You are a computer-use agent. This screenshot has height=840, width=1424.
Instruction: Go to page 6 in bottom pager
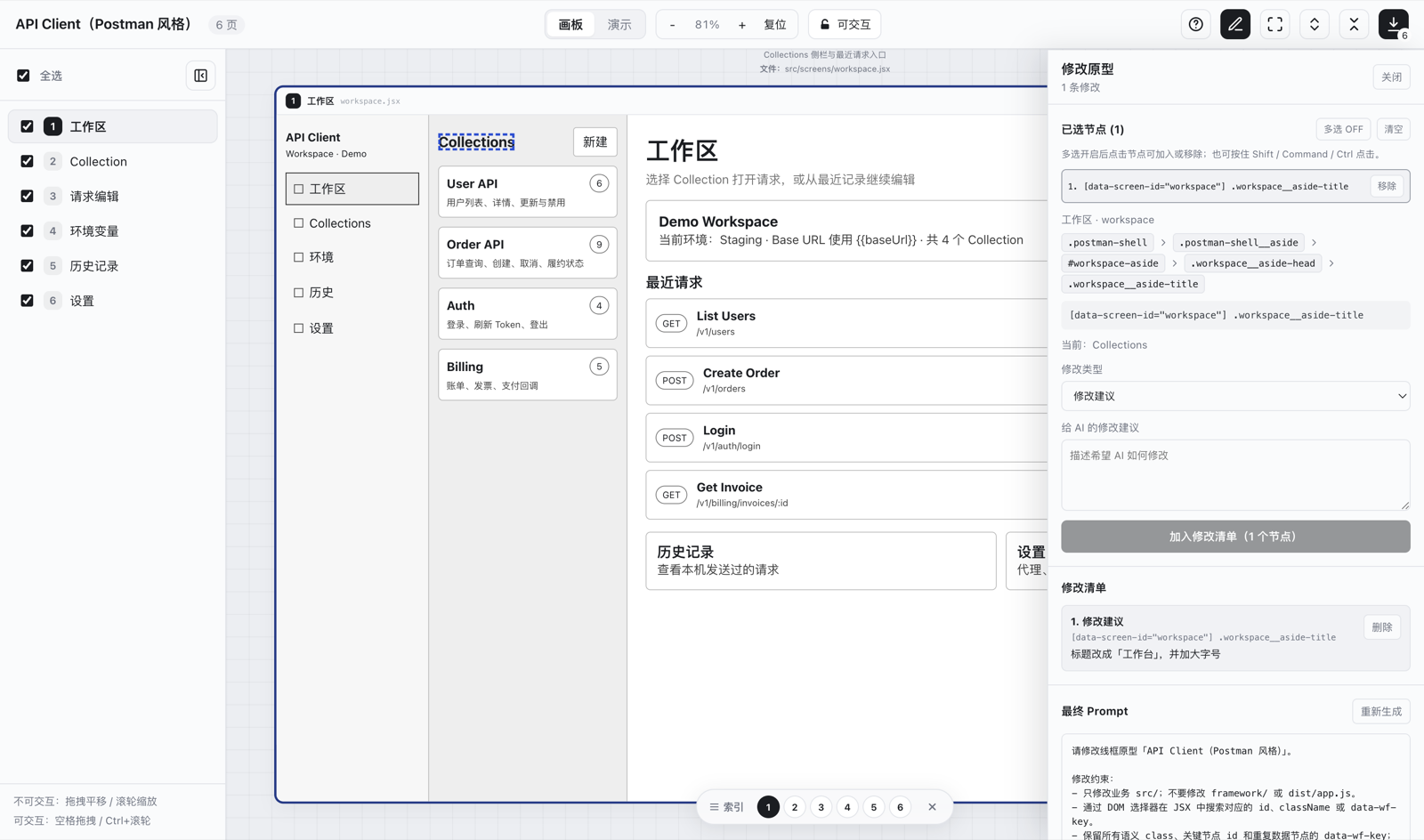(900, 807)
